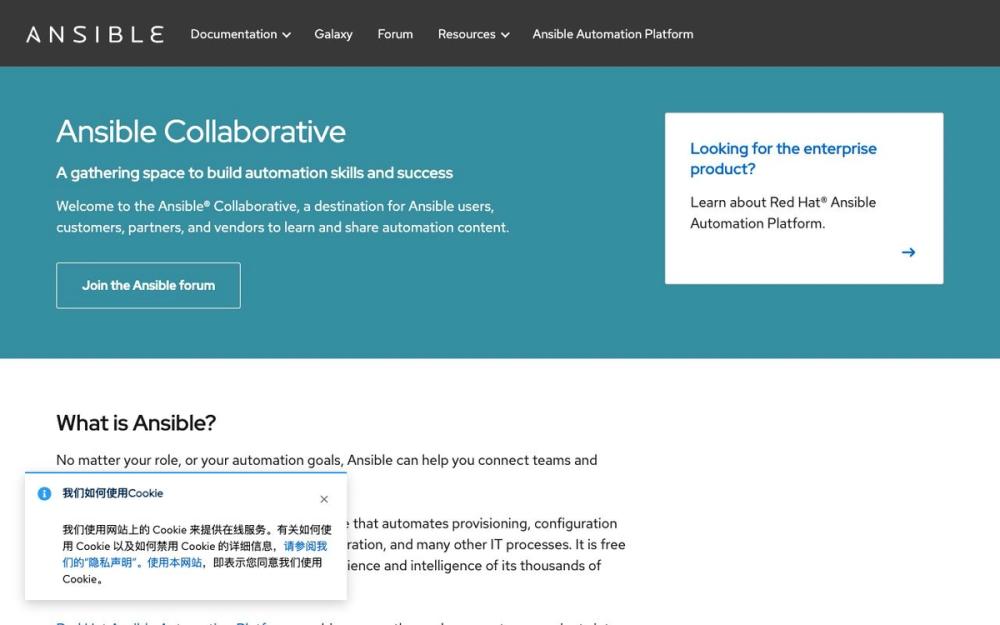The height and width of the screenshot is (625, 1000).
Task: Click the X to dismiss the cookie notice
Action: pos(324,498)
